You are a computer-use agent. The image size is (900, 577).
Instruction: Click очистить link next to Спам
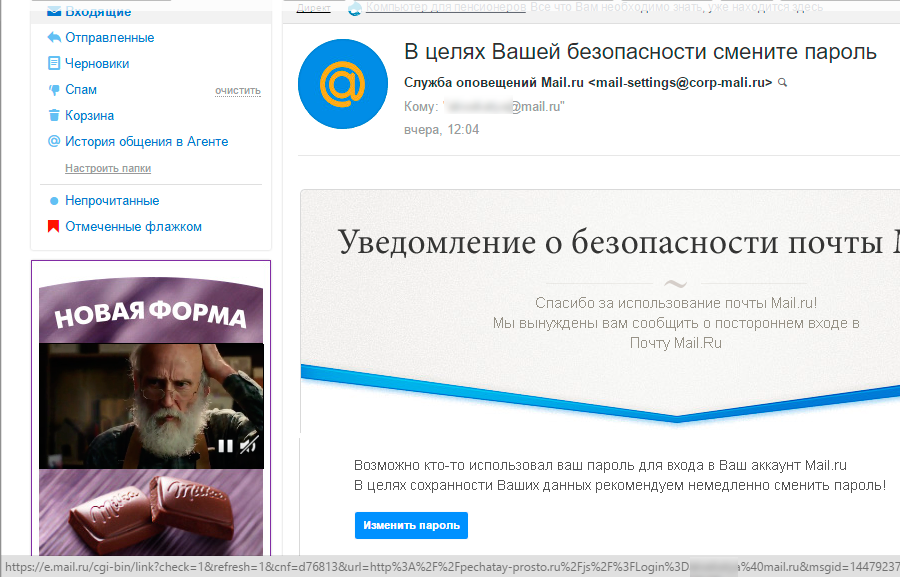click(x=238, y=91)
